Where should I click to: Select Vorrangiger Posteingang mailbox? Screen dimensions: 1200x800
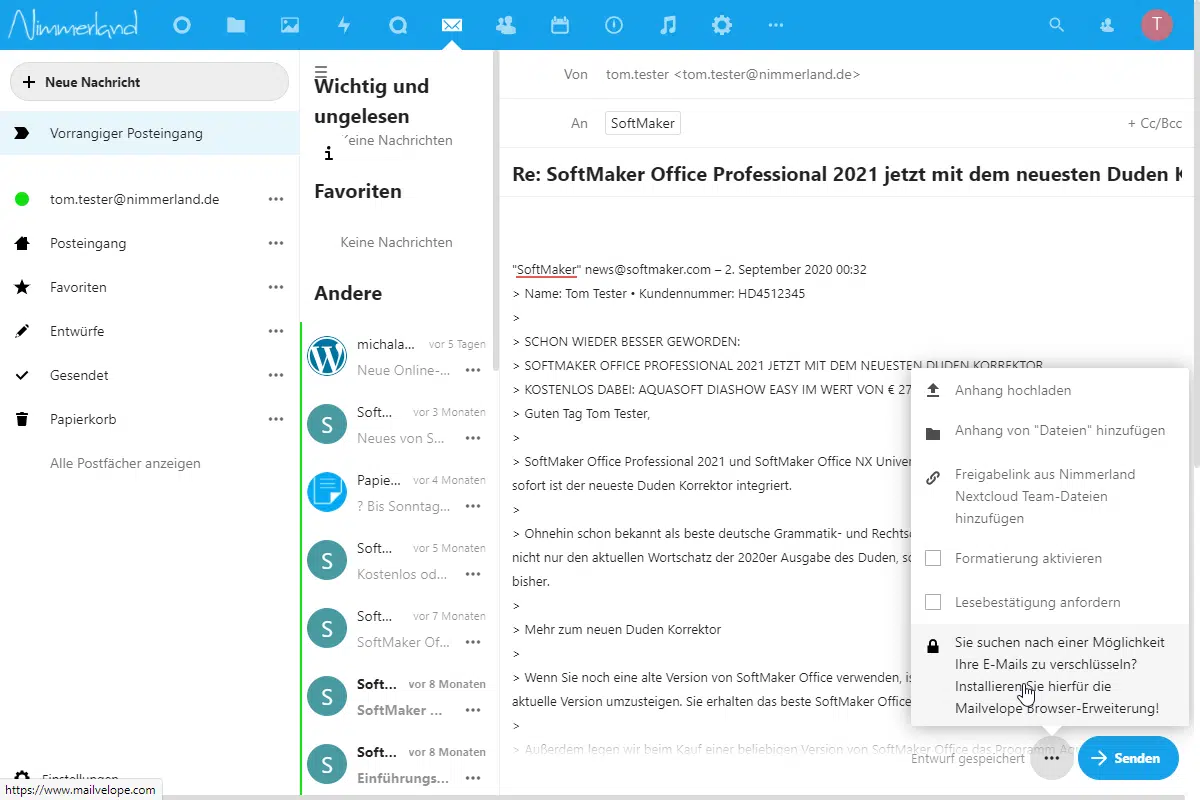click(x=150, y=133)
